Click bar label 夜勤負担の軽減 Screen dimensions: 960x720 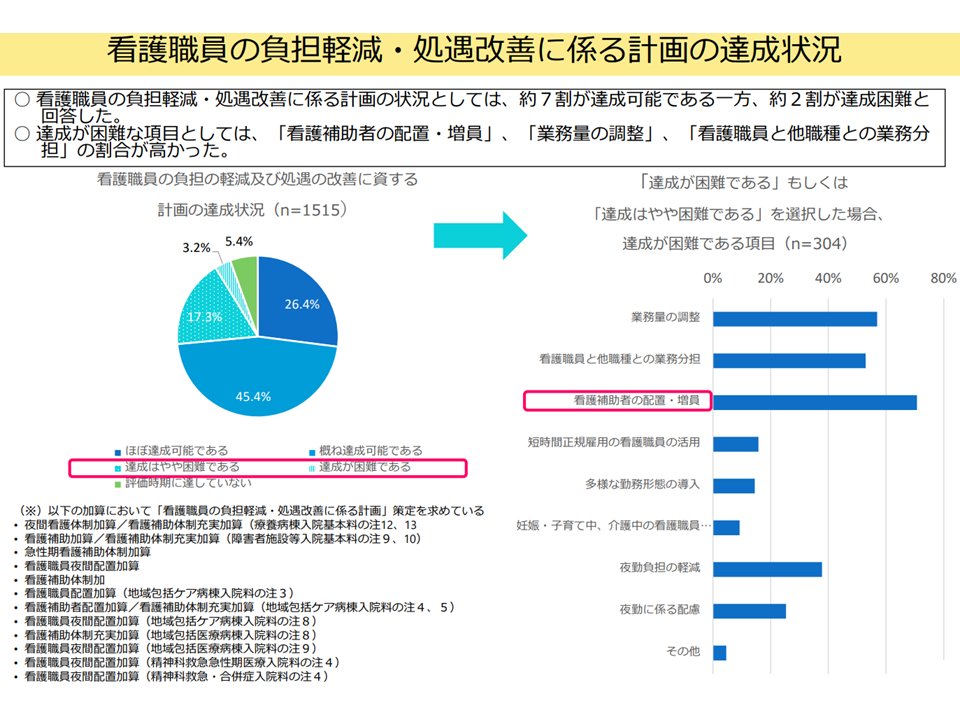(660, 568)
